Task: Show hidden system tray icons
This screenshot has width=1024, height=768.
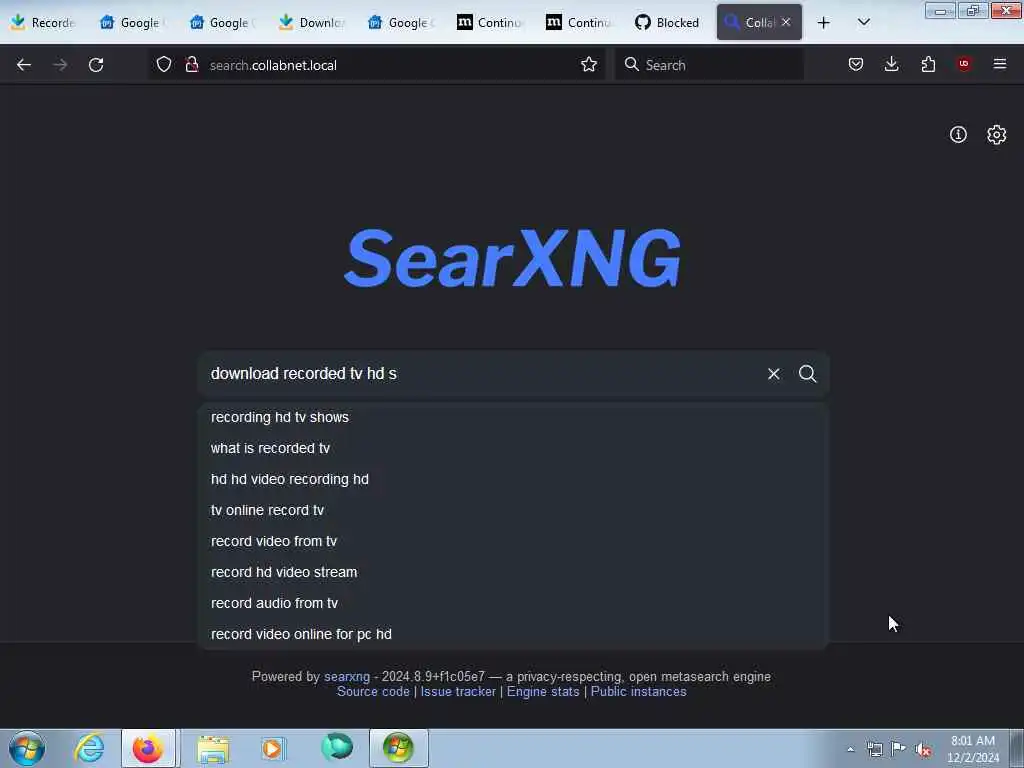Action: (x=850, y=749)
